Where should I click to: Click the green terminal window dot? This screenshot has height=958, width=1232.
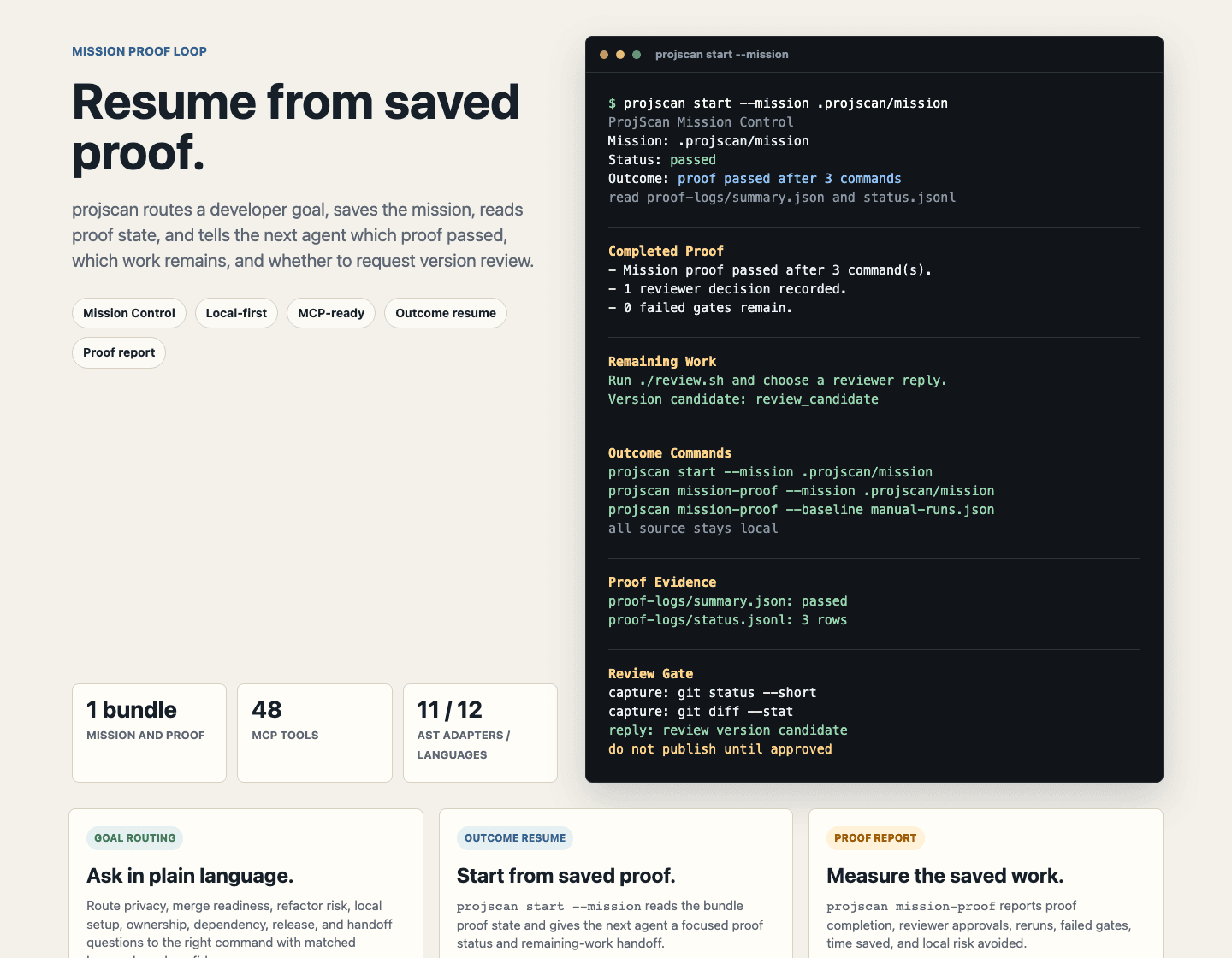637,55
